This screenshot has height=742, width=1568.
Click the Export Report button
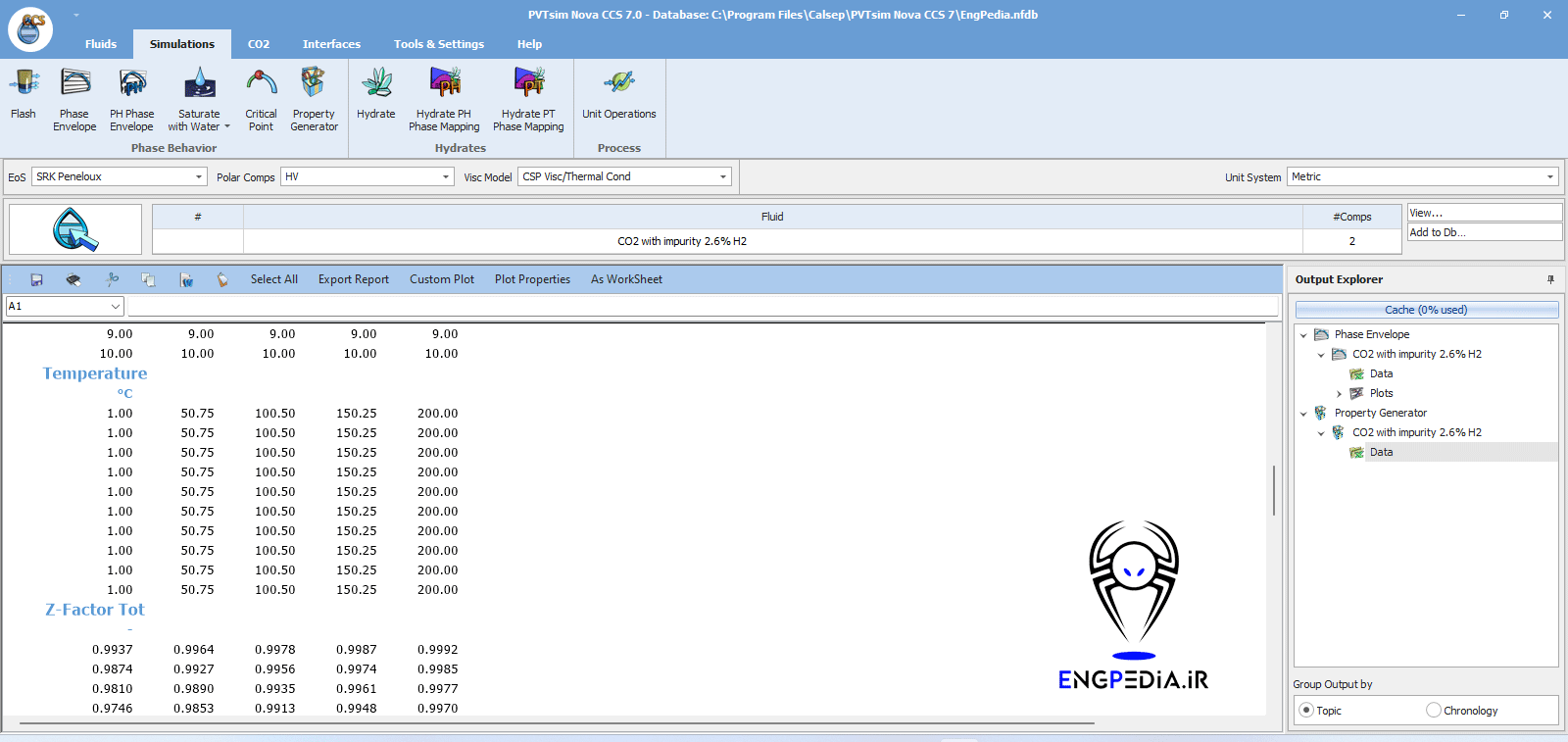click(x=354, y=279)
